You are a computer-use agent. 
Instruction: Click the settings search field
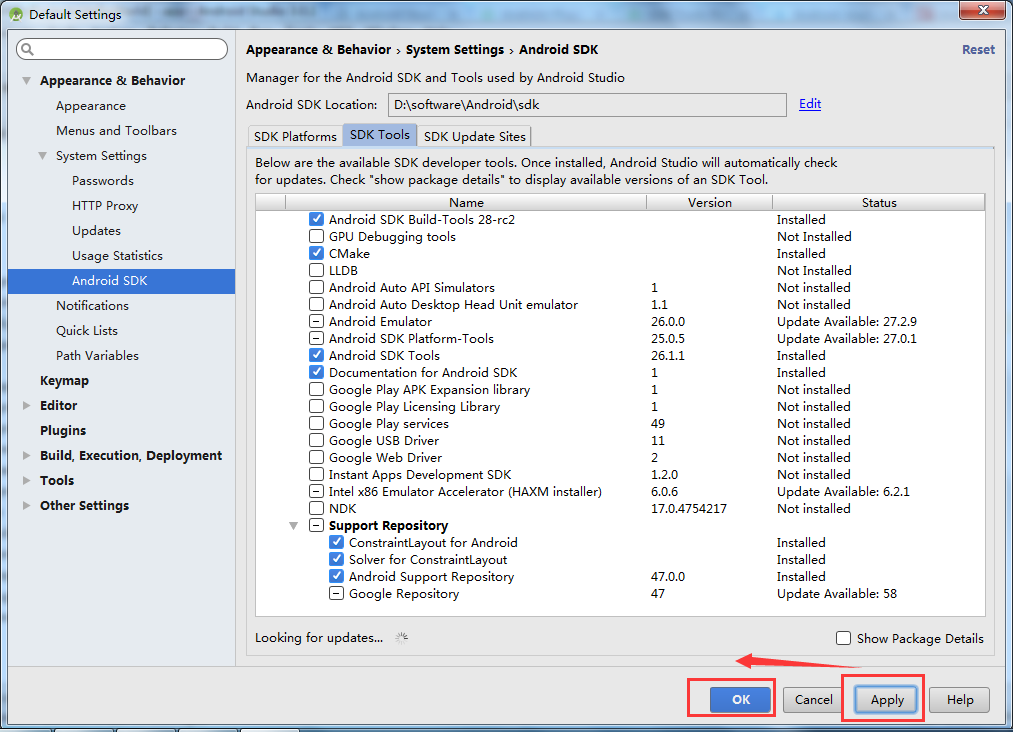coord(122,49)
